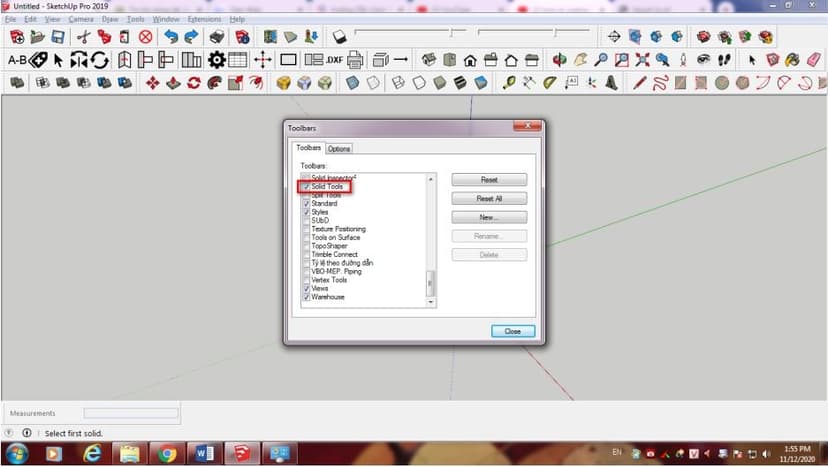The image size is (828, 467).
Task: Select the Look Around eye tool
Action: [x=703, y=60]
